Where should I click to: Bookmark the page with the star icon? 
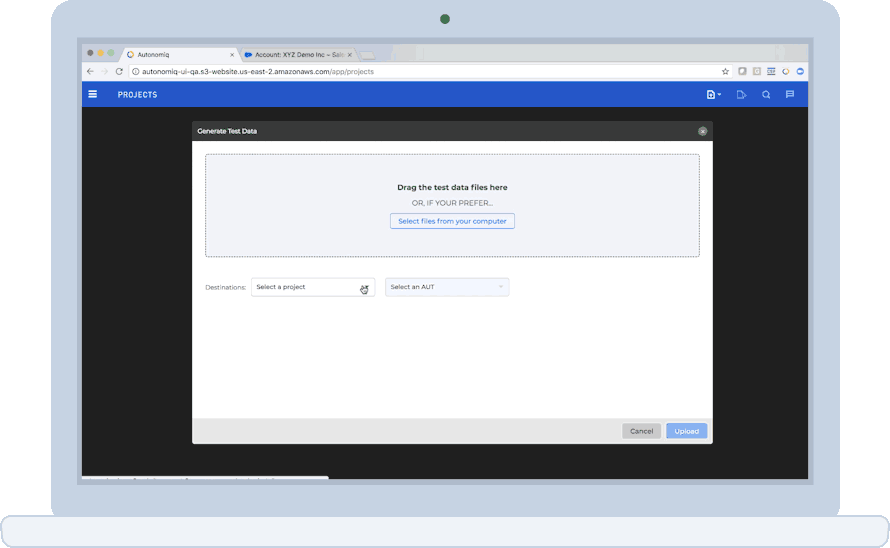coord(725,72)
